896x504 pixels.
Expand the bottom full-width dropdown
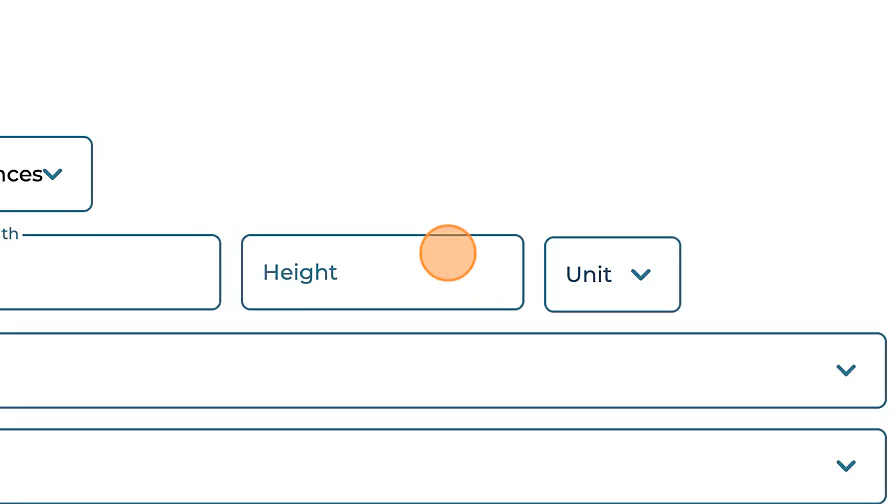[x=440, y=466]
